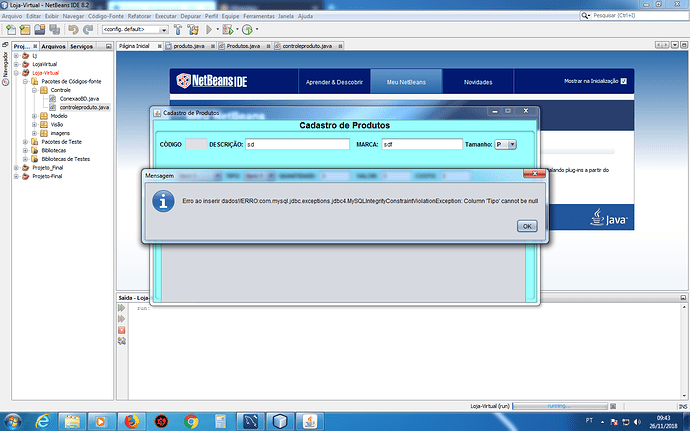The height and width of the screenshot is (431, 690).
Task: Click the CÓDIGO field in Cadastro de Produtos
Action: [196, 144]
